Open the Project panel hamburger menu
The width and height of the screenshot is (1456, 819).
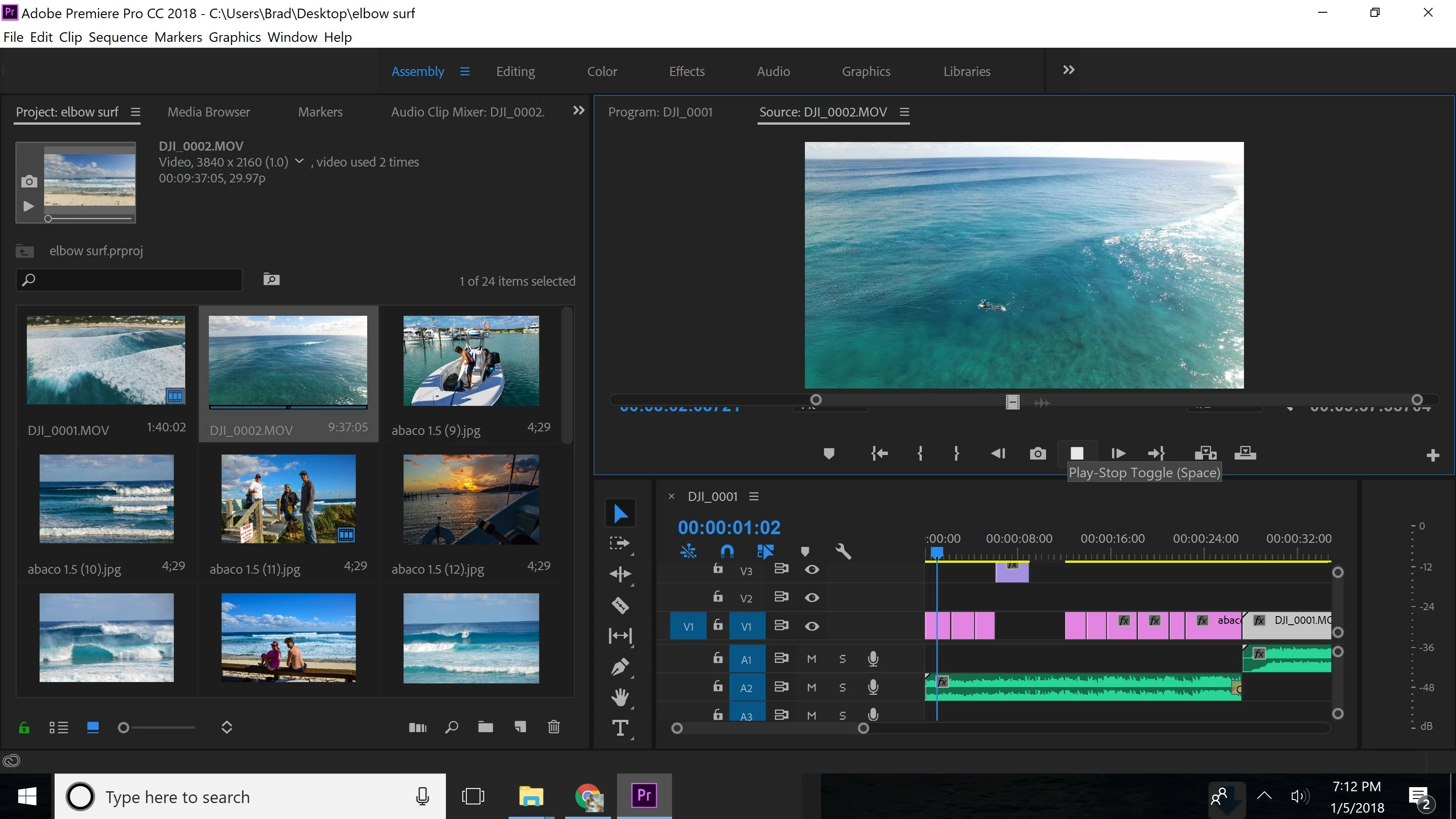pyautogui.click(x=136, y=112)
